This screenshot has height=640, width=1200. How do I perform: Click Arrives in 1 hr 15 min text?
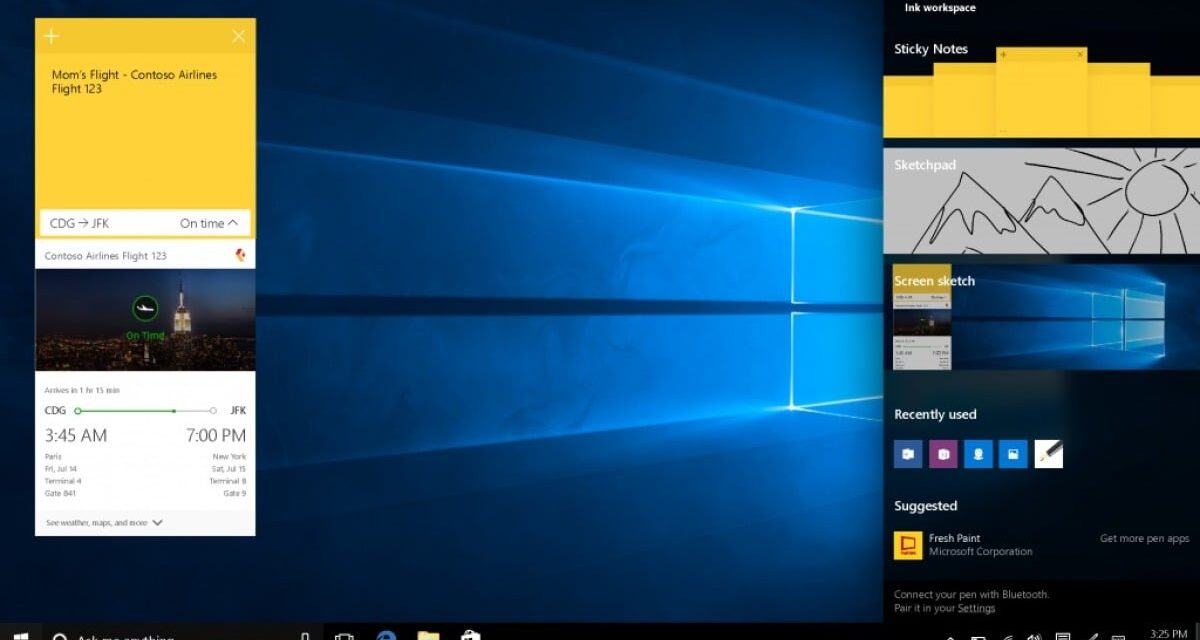pos(82,390)
